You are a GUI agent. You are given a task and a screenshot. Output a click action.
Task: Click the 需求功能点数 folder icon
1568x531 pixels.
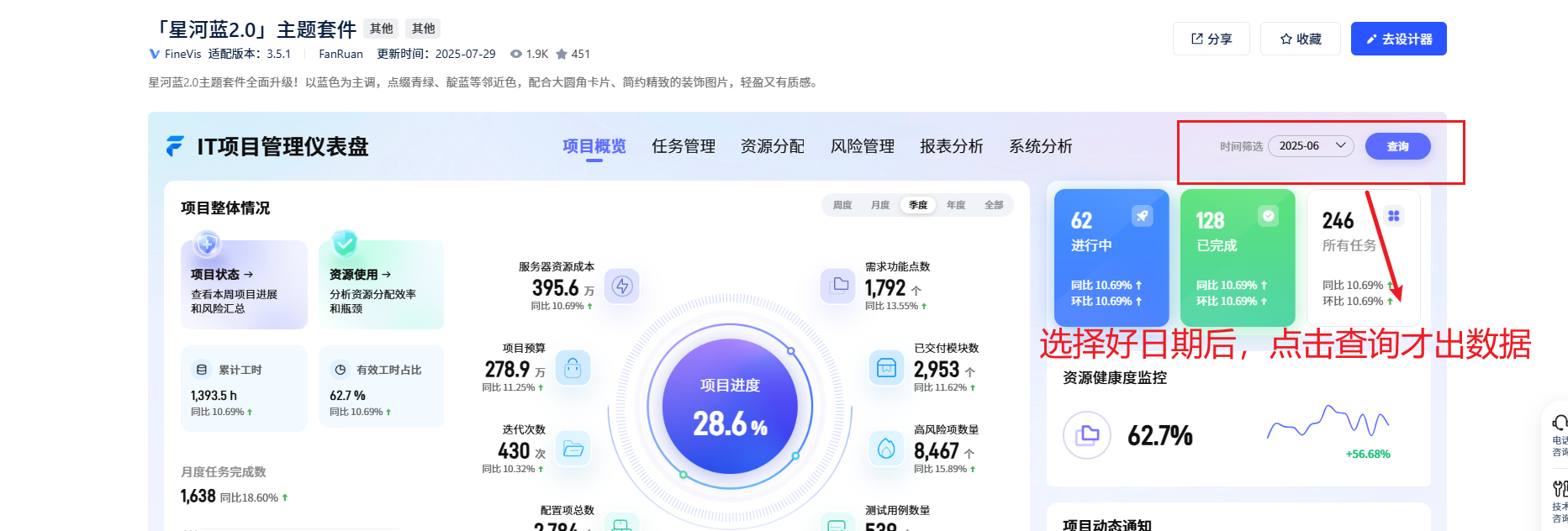coord(839,286)
